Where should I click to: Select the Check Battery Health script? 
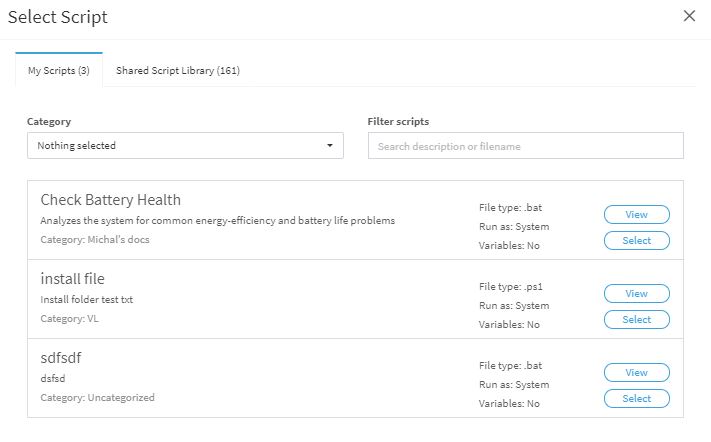637,241
